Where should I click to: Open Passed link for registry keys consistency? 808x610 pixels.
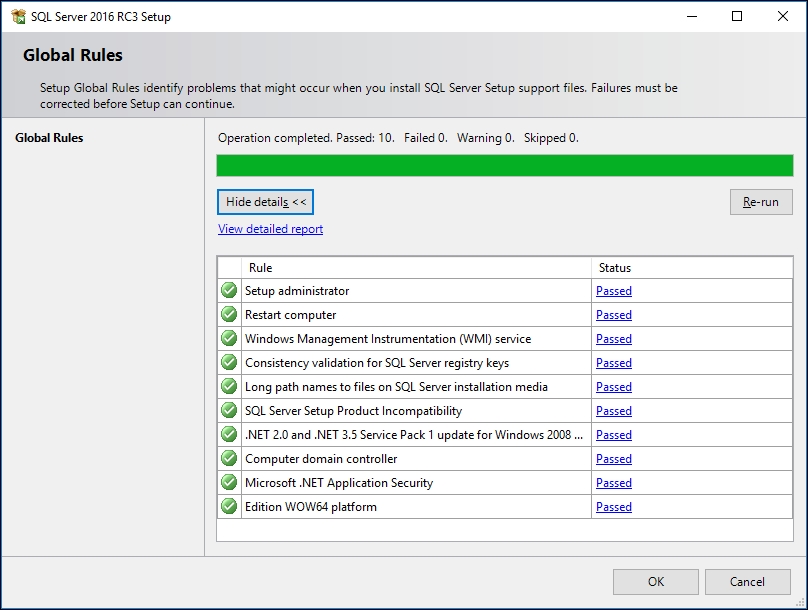coord(614,363)
